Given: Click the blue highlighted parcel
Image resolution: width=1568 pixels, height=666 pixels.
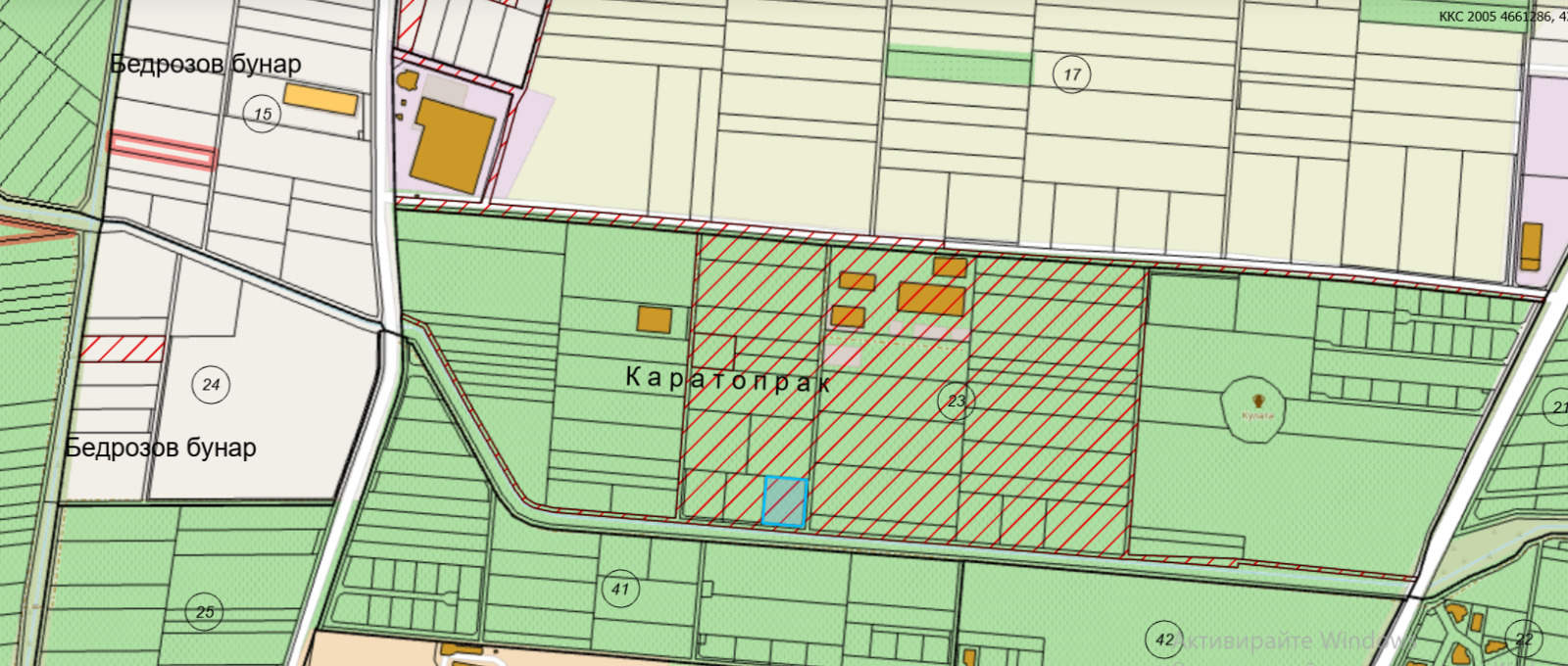Looking at the screenshot, I should coord(784,501).
